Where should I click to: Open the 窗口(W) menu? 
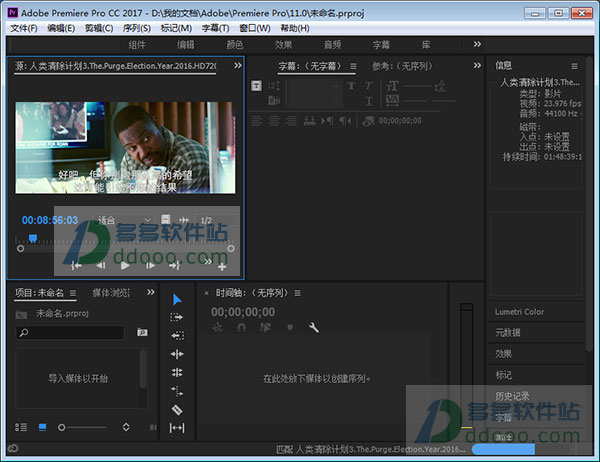(255, 28)
